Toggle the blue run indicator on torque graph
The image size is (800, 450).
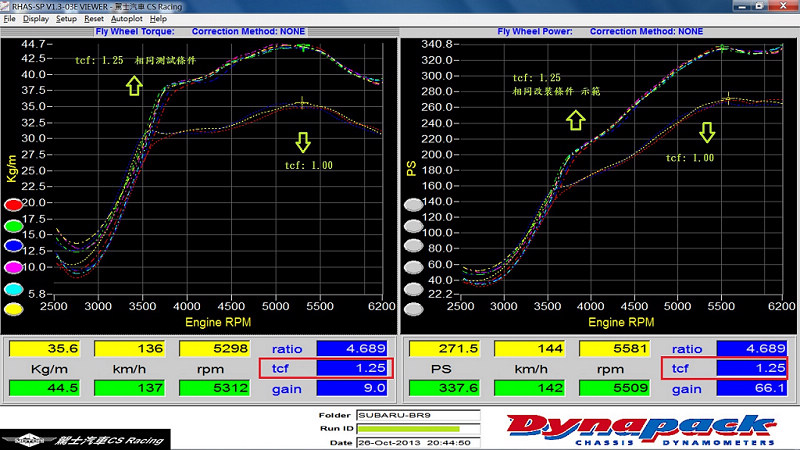tap(14, 245)
